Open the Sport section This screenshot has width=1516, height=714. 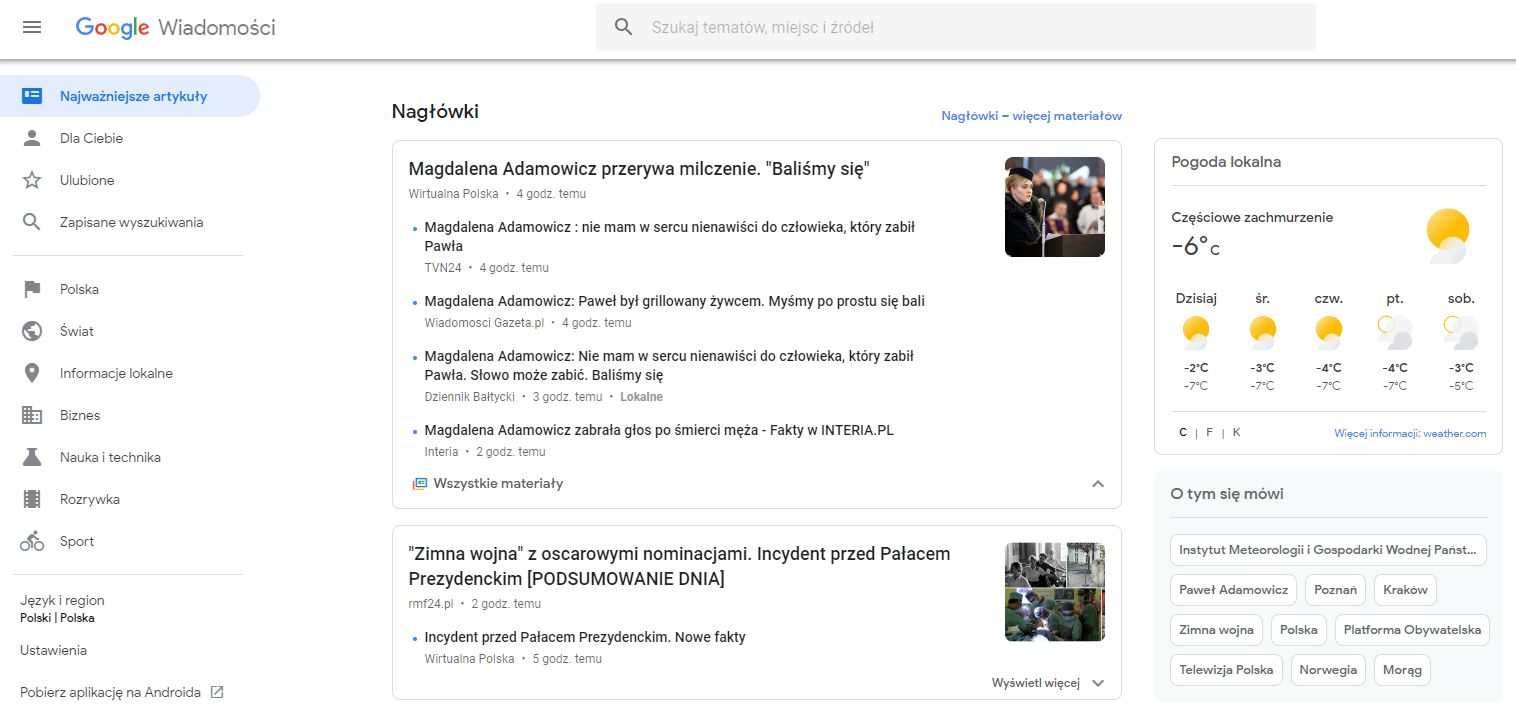click(x=33, y=541)
